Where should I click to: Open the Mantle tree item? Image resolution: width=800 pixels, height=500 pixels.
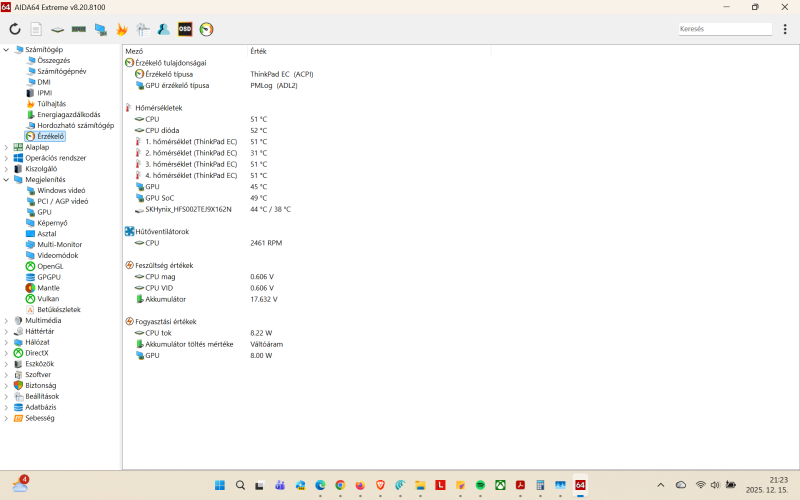[48, 288]
